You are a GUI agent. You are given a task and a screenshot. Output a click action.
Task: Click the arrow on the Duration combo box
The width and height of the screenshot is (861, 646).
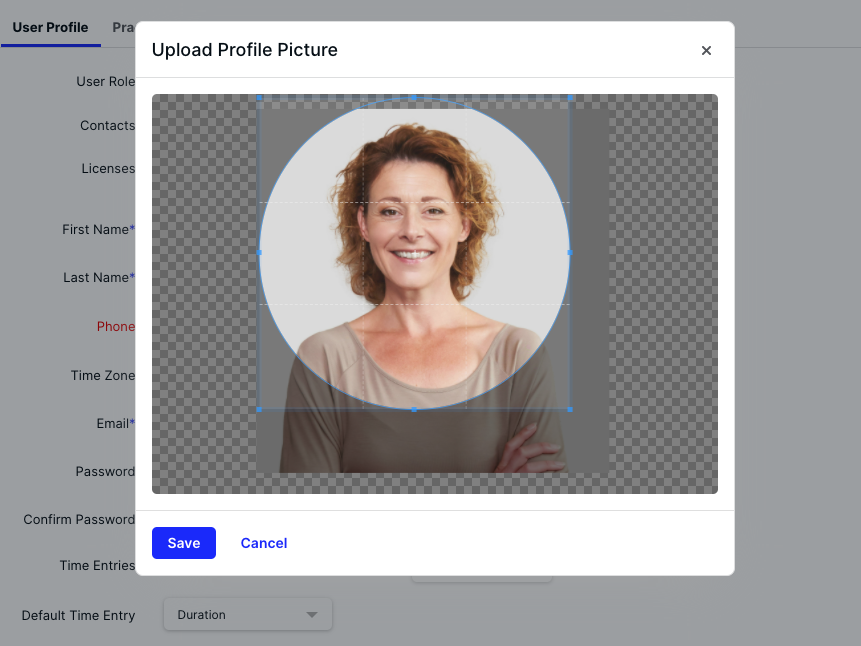pyautogui.click(x=312, y=615)
